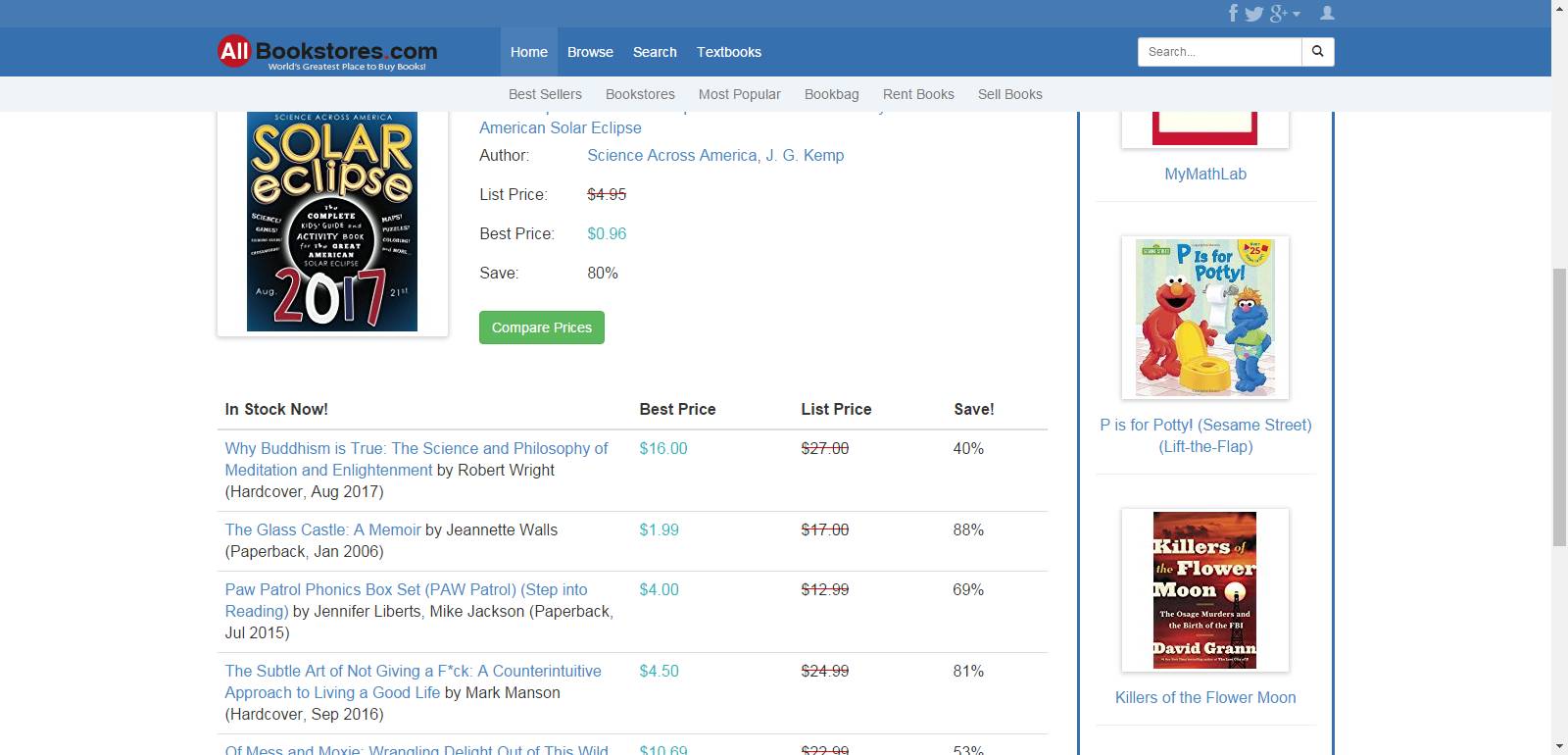Open the P is for Potty cover image
The height and width of the screenshot is (755, 1568).
tap(1204, 318)
